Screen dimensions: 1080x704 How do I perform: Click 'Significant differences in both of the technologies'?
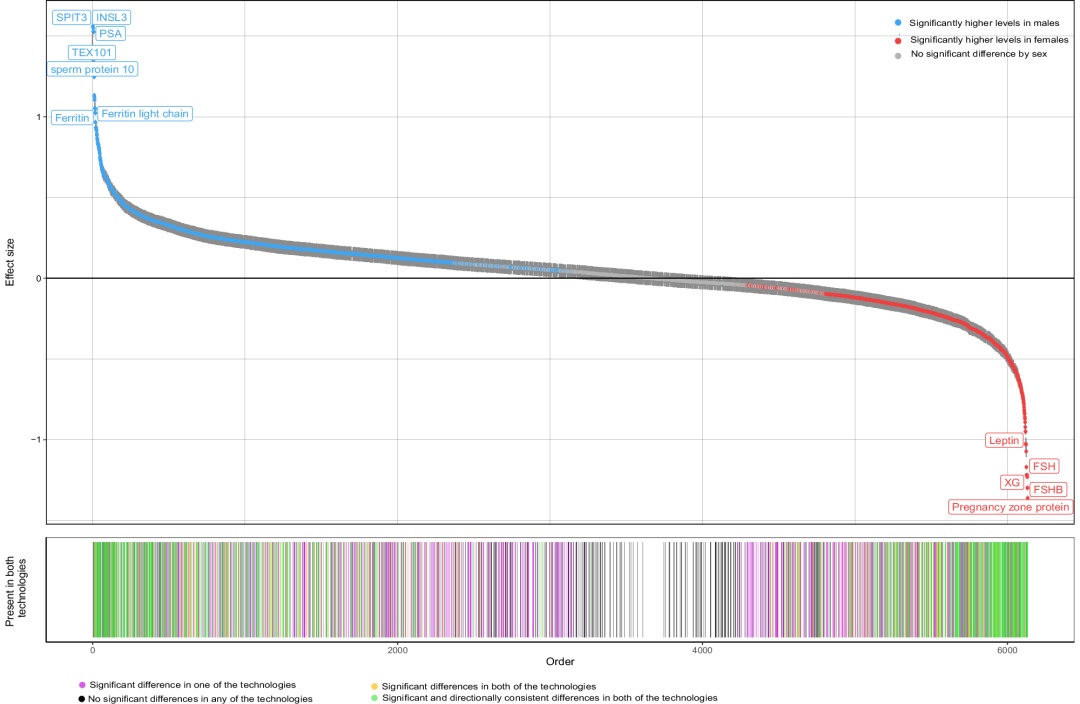pos(489,686)
